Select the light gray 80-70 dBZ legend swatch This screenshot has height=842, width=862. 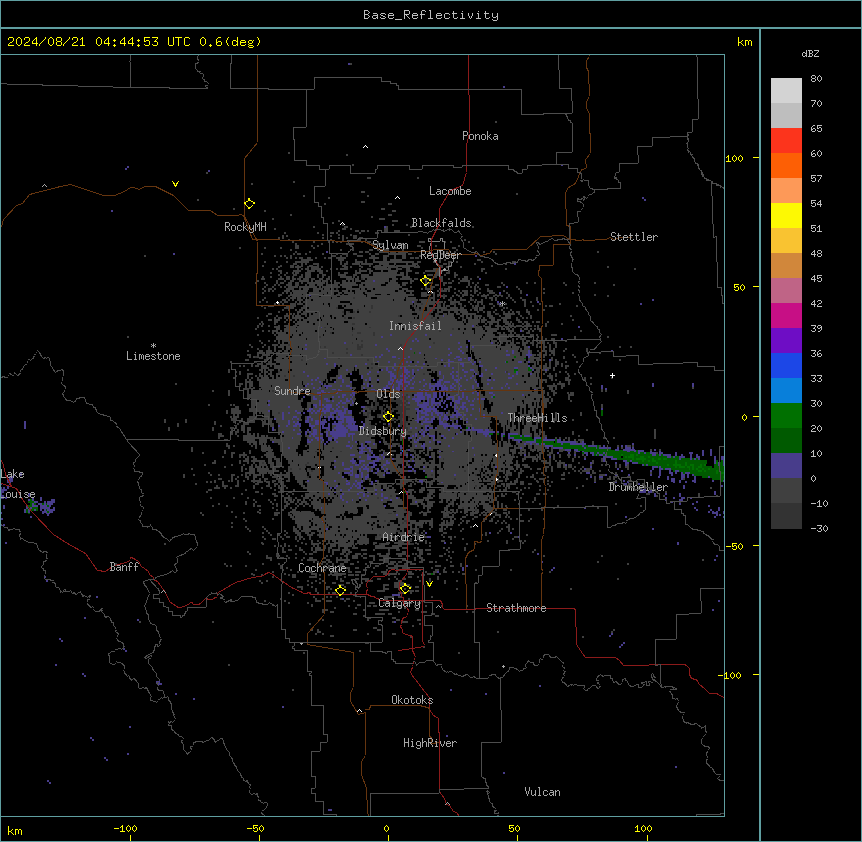coord(786,91)
